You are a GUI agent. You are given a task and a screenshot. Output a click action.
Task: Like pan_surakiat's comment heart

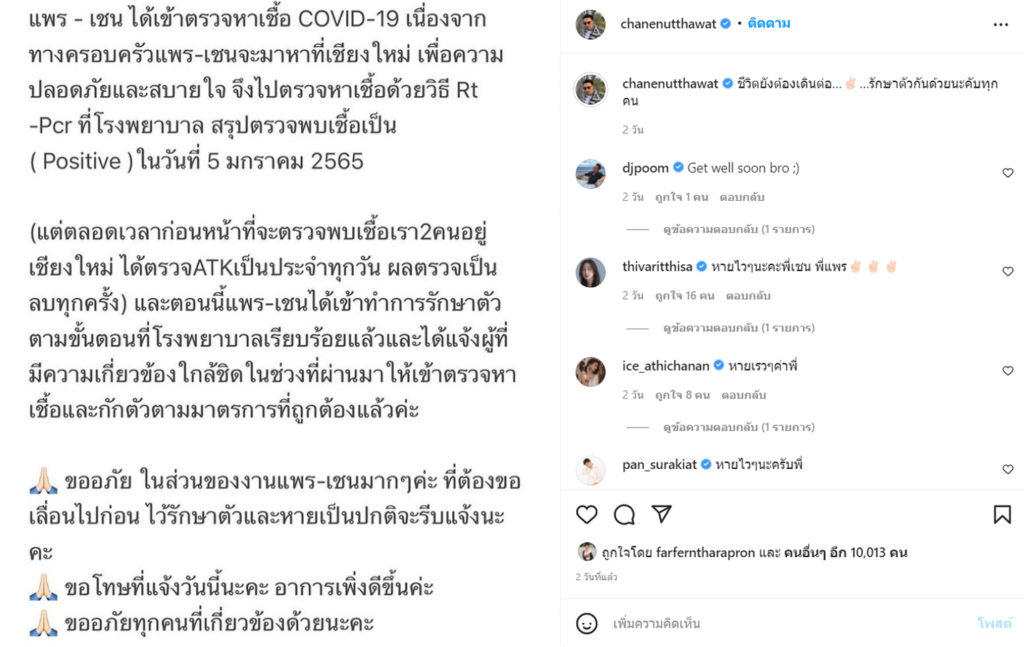point(1008,469)
